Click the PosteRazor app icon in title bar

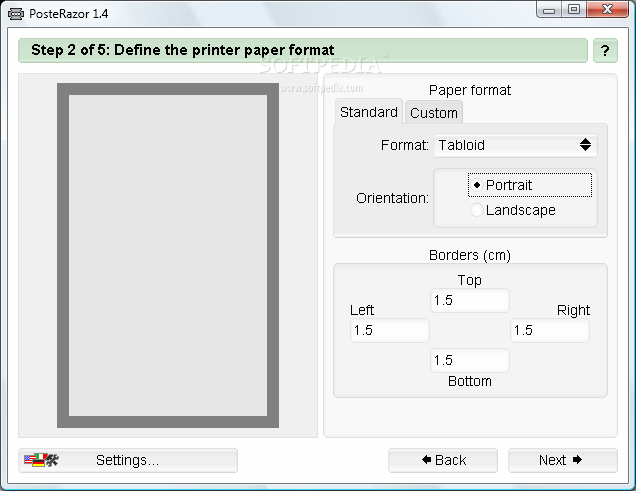(16, 14)
